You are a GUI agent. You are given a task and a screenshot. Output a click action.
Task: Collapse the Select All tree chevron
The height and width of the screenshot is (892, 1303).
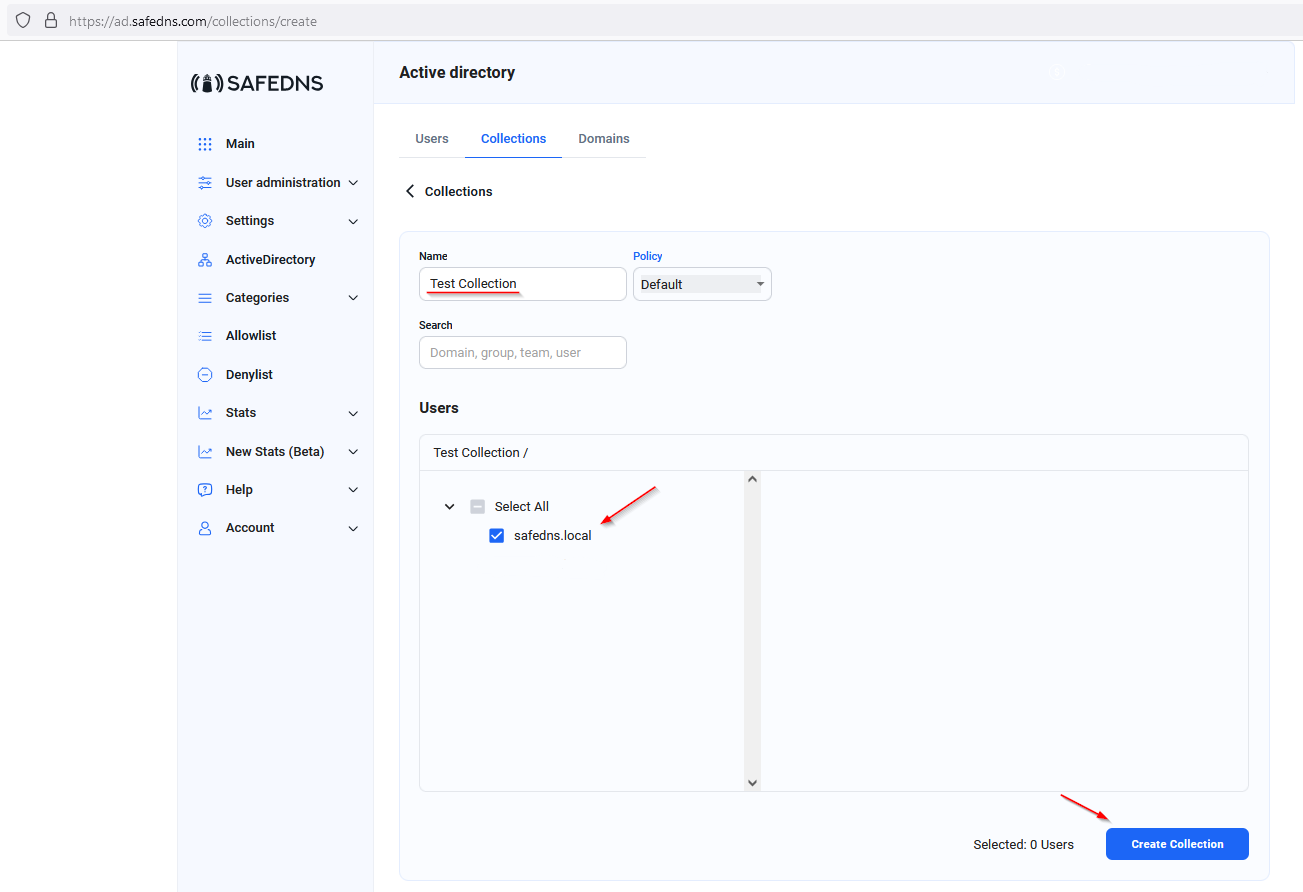(x=449, y=507)
